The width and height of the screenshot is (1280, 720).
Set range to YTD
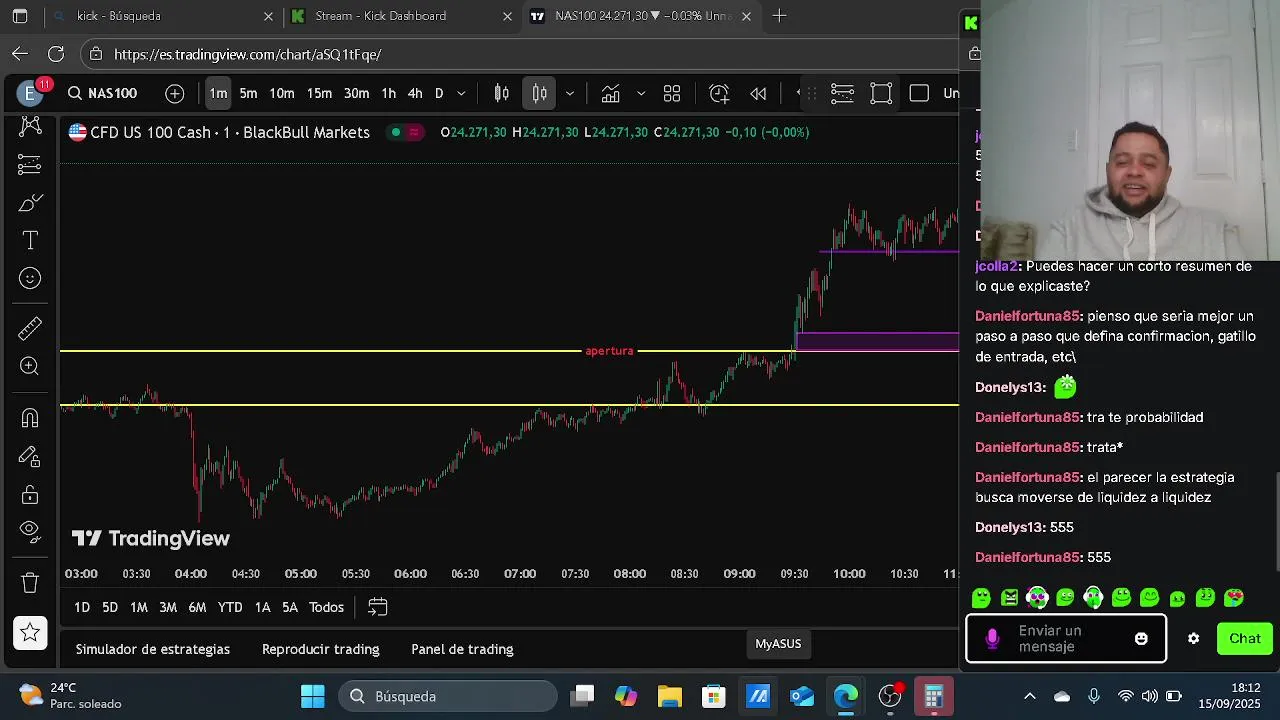230,607
